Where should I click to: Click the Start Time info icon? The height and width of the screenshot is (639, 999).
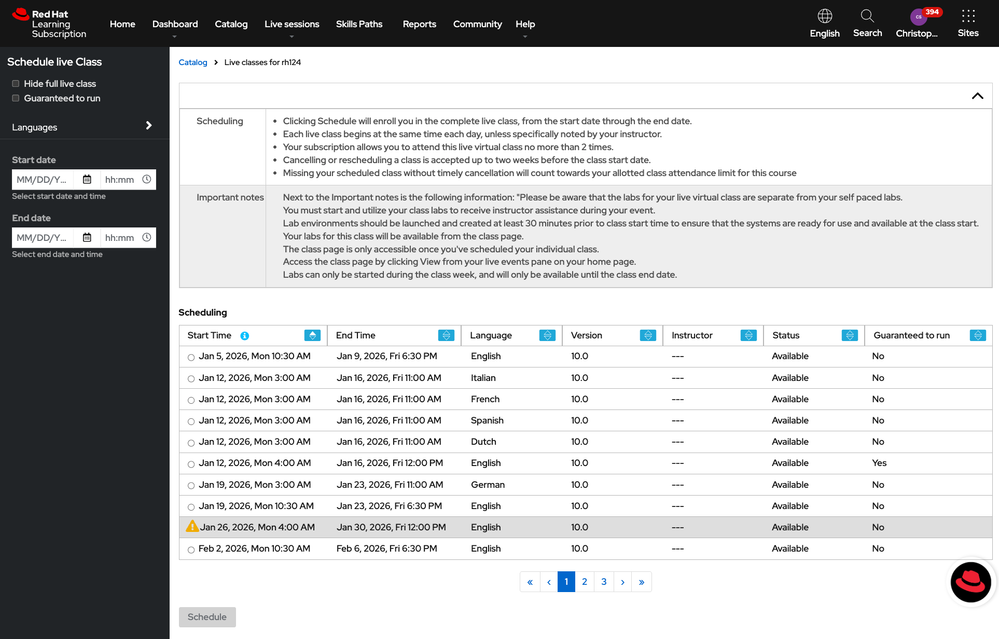(x=245, y=336)
